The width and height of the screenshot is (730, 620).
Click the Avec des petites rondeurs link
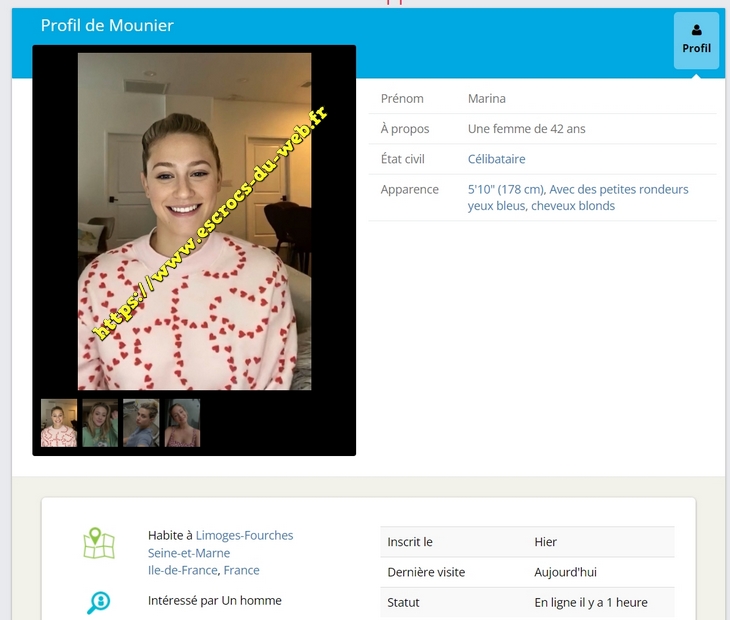619,189
